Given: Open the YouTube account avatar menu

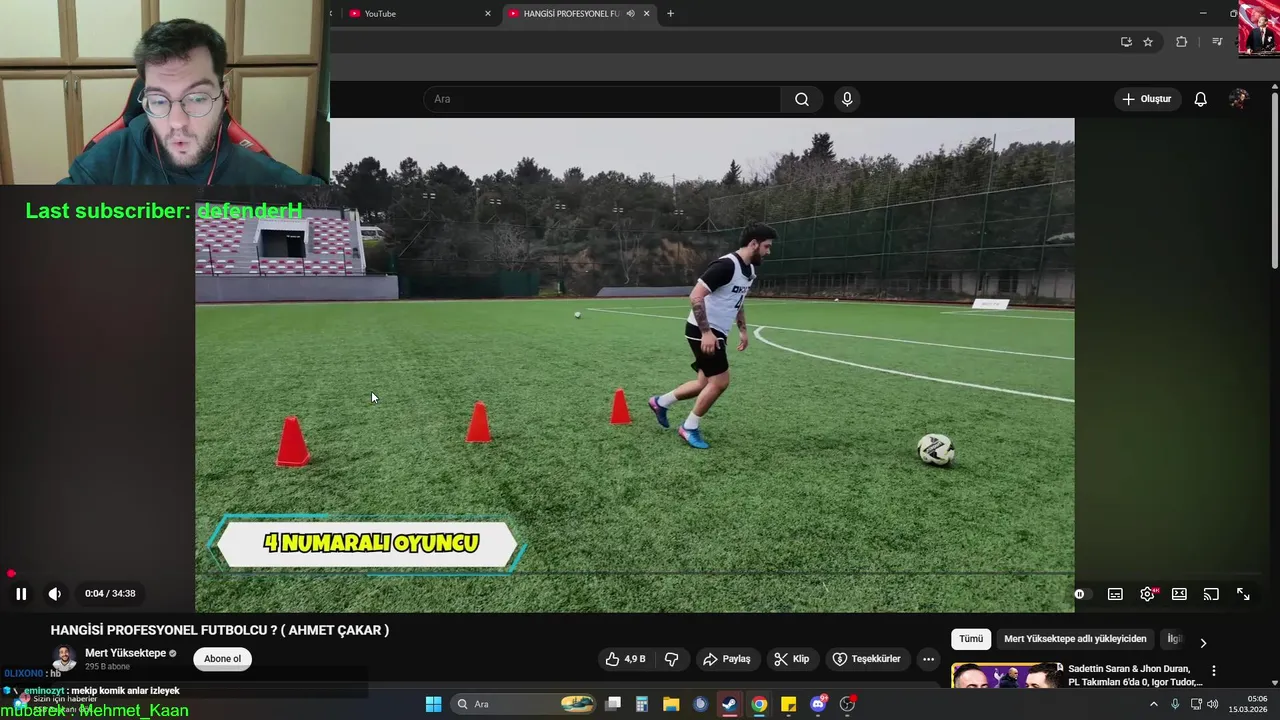Looking at the screenshot, I should click(x=1239, y=99).
